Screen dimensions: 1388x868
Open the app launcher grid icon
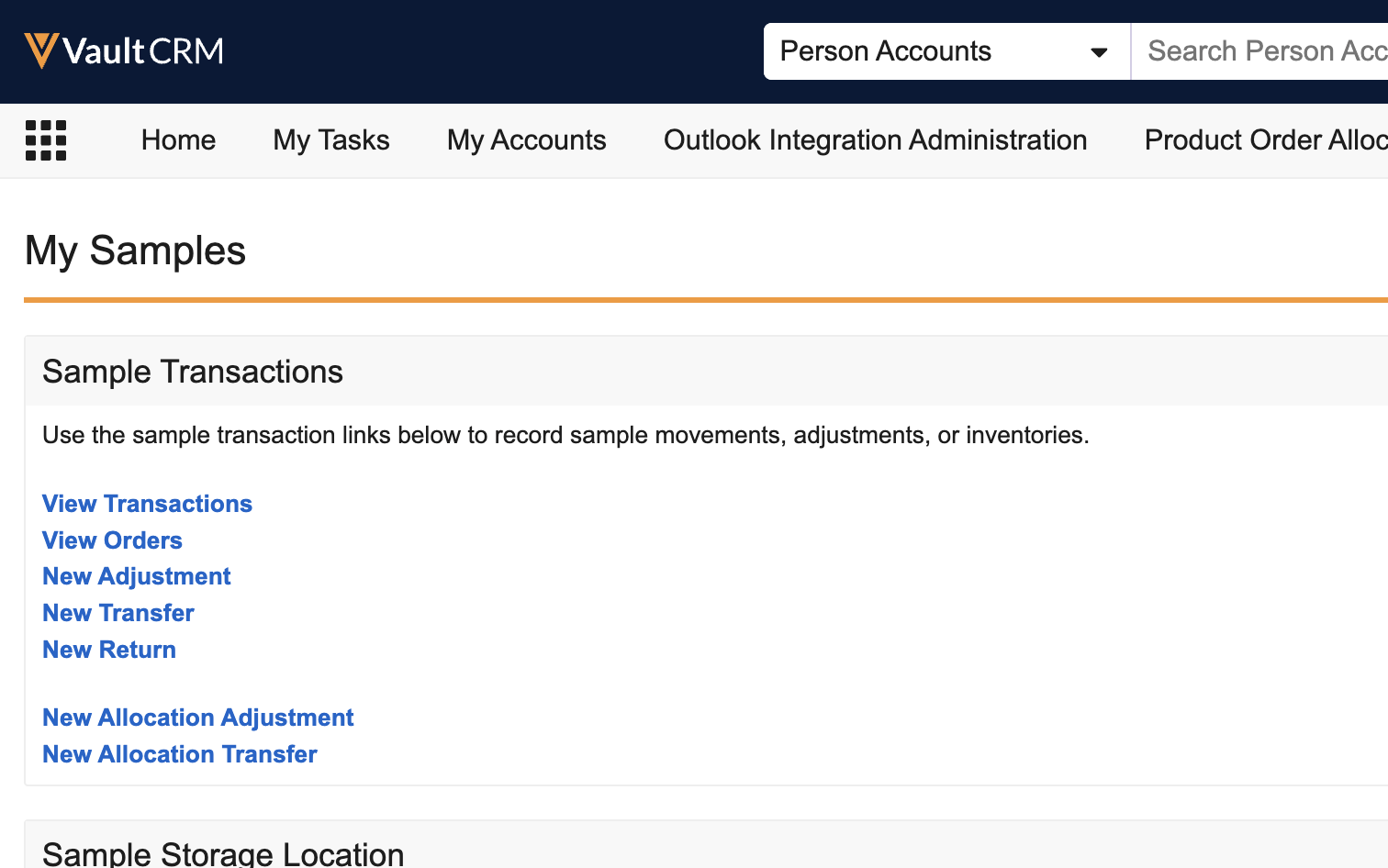coord(46,140)
